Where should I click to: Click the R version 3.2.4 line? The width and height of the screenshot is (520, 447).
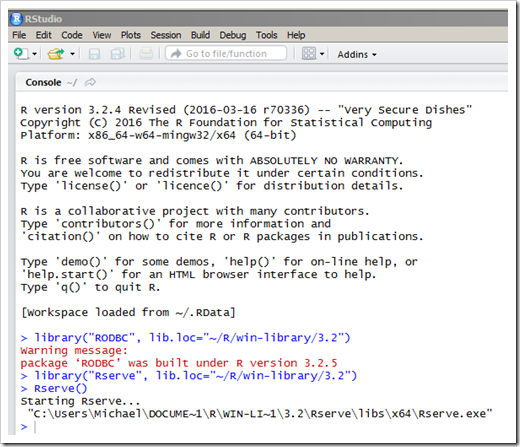[246, 110]
